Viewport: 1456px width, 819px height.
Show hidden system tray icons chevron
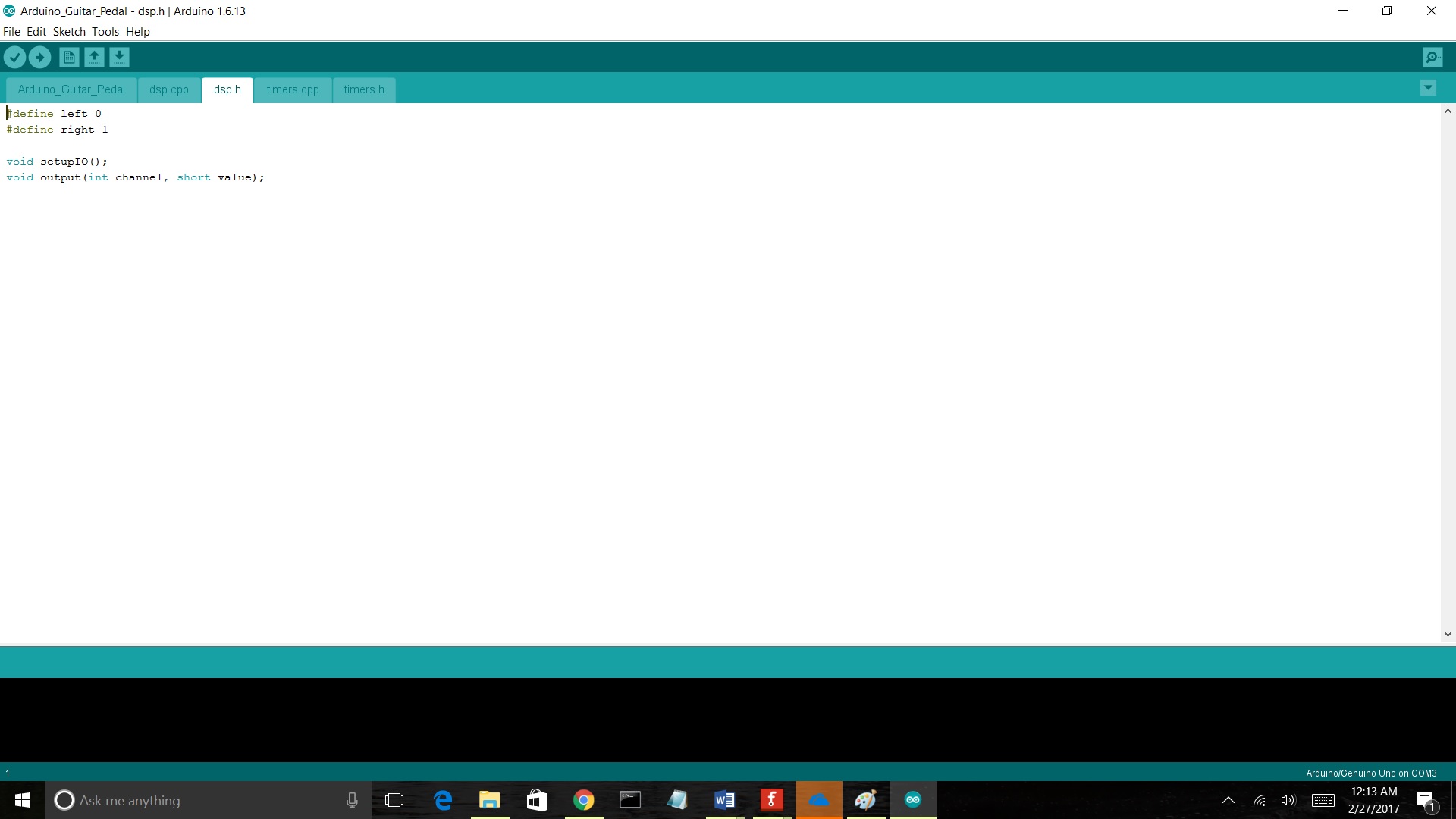click(1228, 800)
